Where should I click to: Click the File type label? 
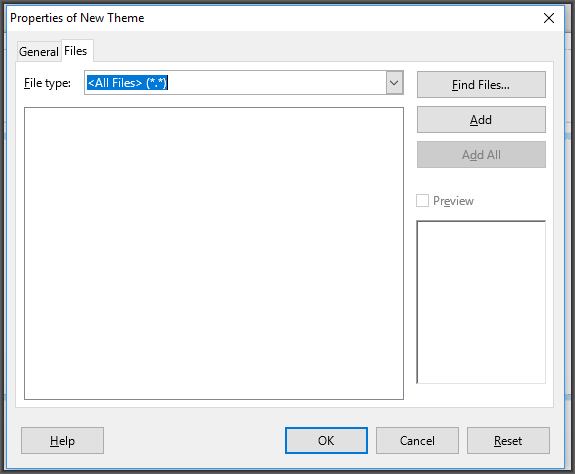point(47,83)
